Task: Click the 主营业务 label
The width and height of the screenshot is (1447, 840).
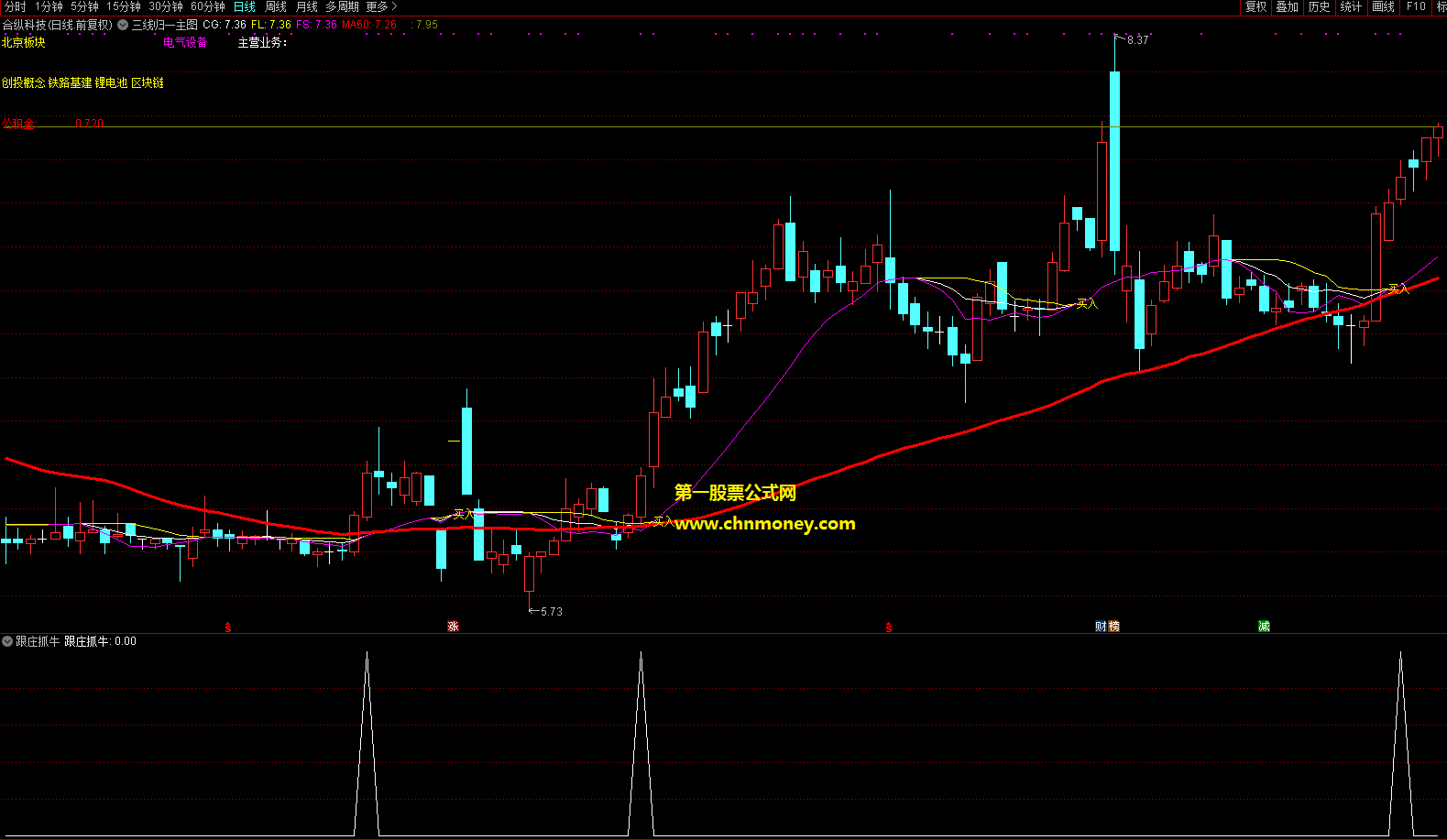Action: tap(262, 42)
